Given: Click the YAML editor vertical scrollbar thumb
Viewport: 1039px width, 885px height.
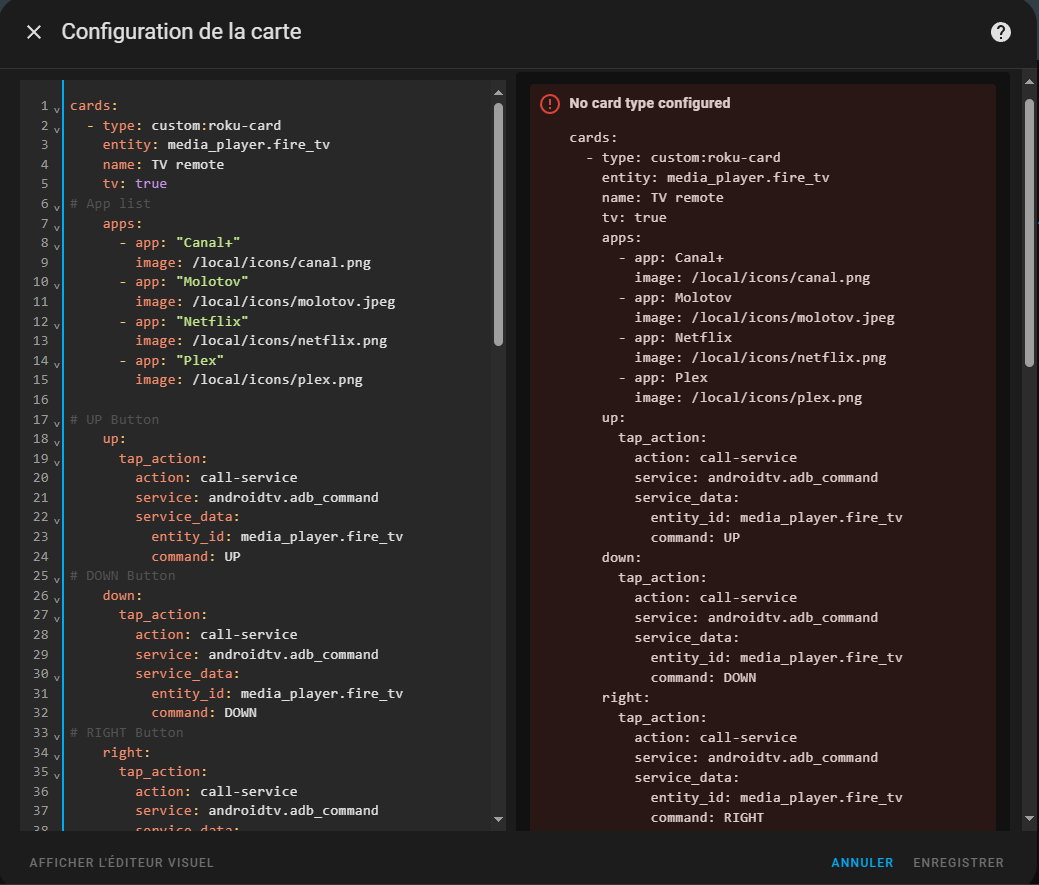Looking at the screenshot, I should (498, 224).
